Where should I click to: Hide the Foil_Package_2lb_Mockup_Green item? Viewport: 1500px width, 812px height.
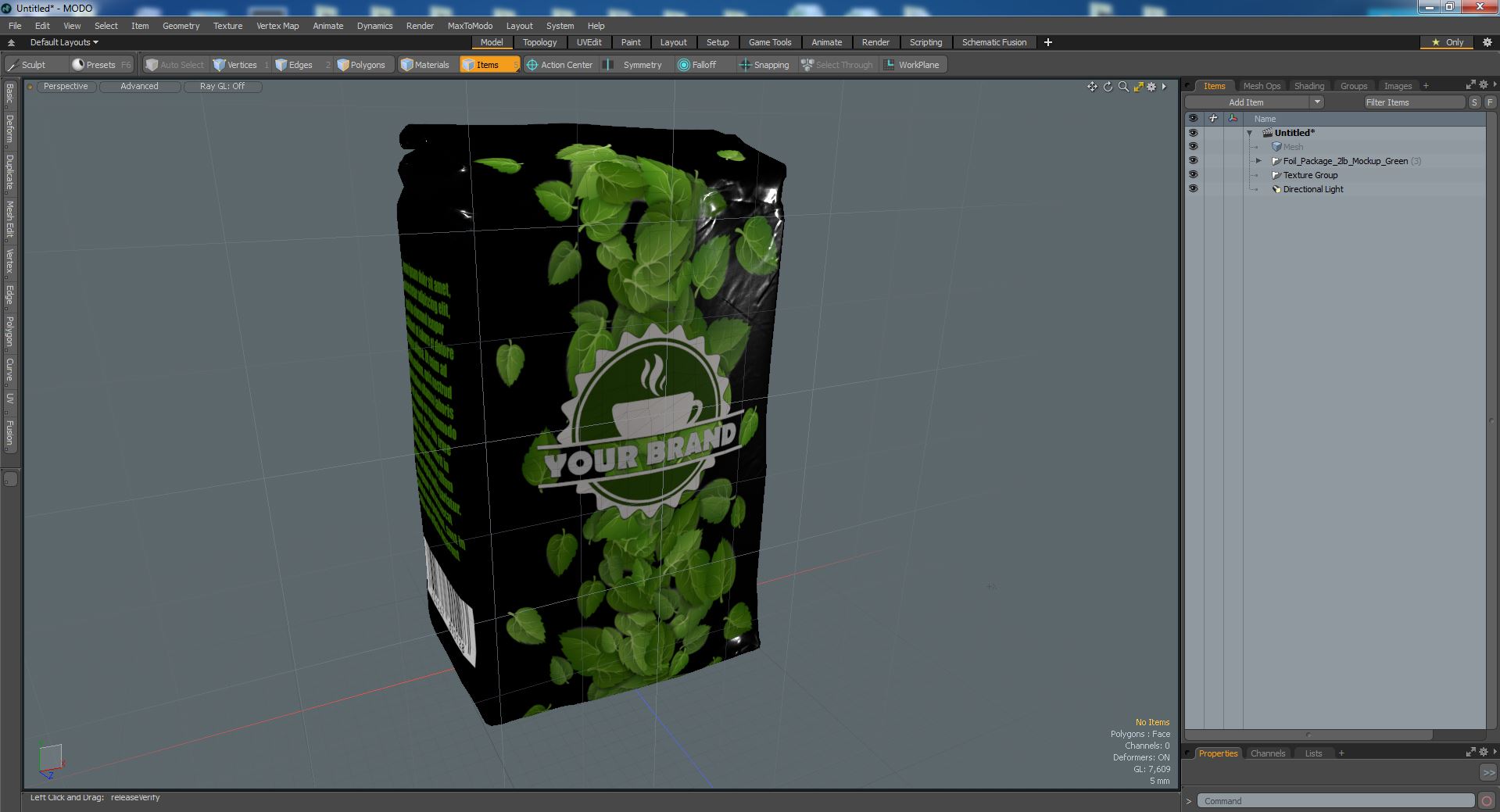tap(1193, 161)
